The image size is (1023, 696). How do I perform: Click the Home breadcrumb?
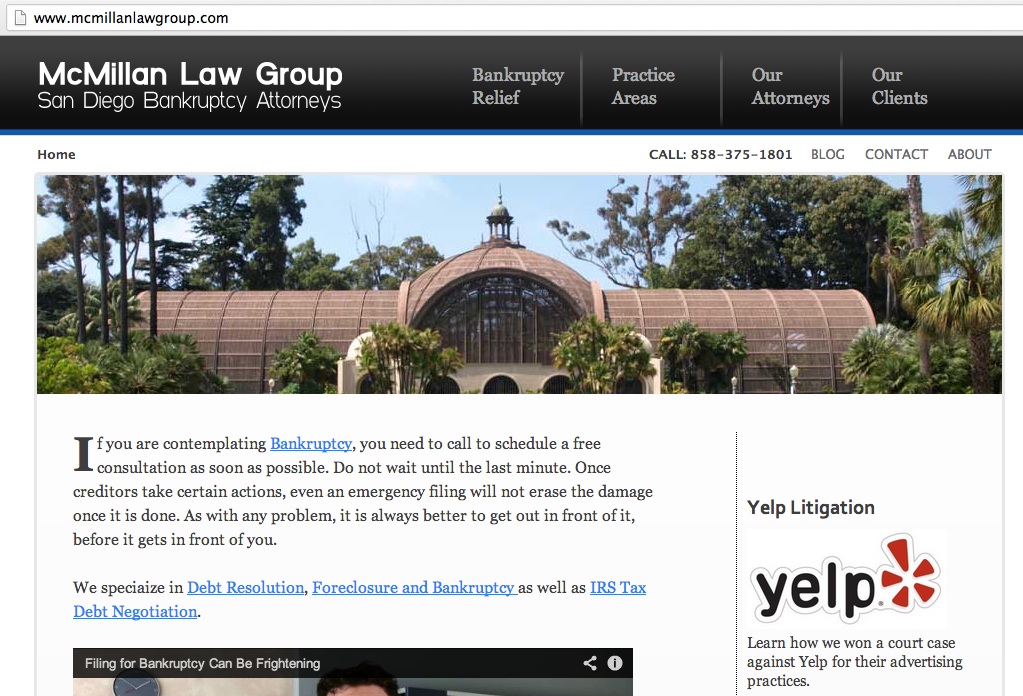coord(56,155)
